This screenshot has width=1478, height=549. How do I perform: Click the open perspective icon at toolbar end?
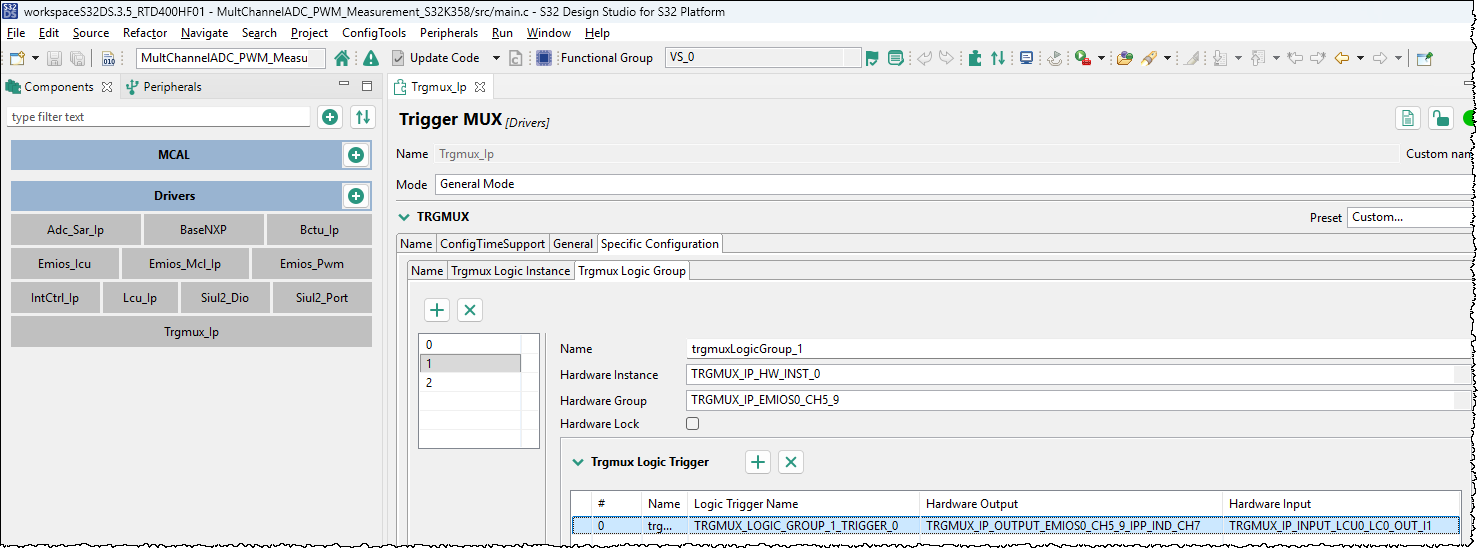[1425, 58]
